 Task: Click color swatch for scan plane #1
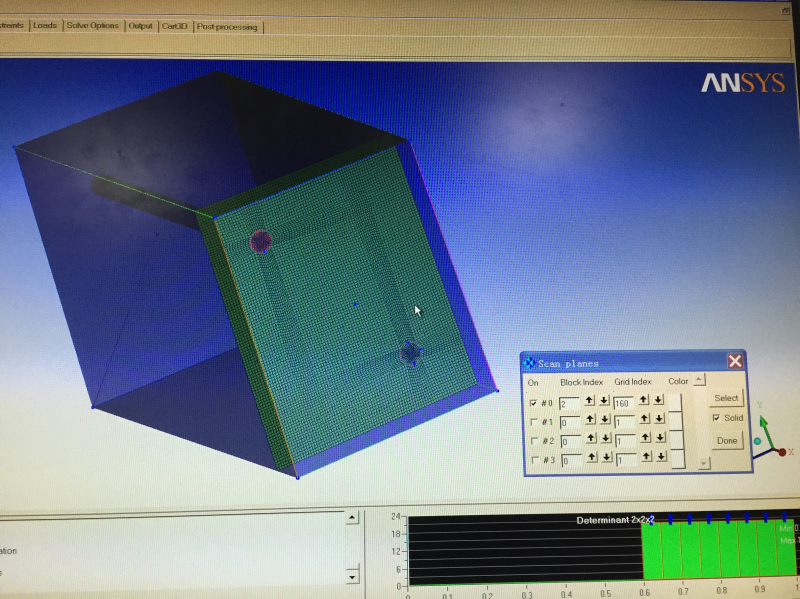coord(676,420)
